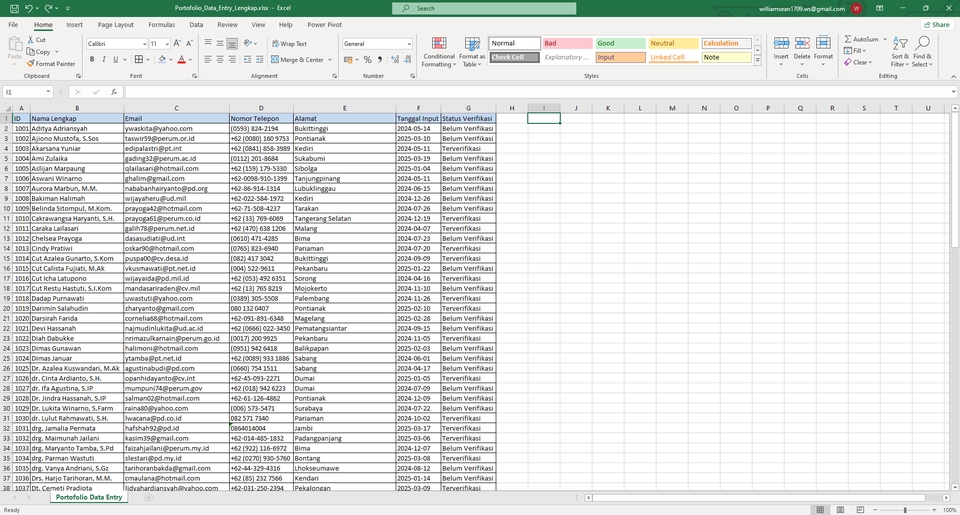This screenshot has height=515, width=960.
Task: Open Sort & Filter options
Action: tap(900, 51)
